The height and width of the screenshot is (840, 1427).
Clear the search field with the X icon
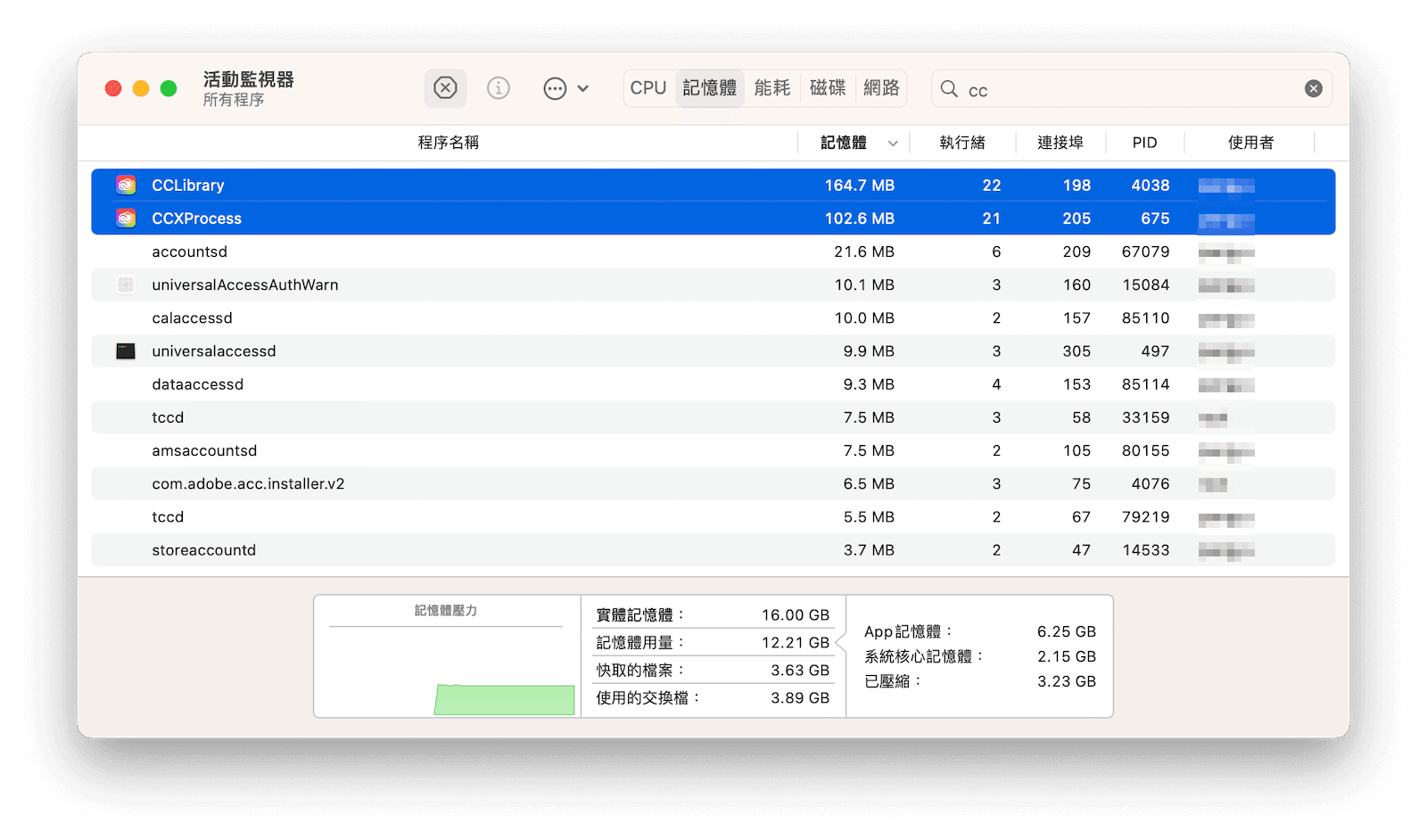[x=1313, y=89]
